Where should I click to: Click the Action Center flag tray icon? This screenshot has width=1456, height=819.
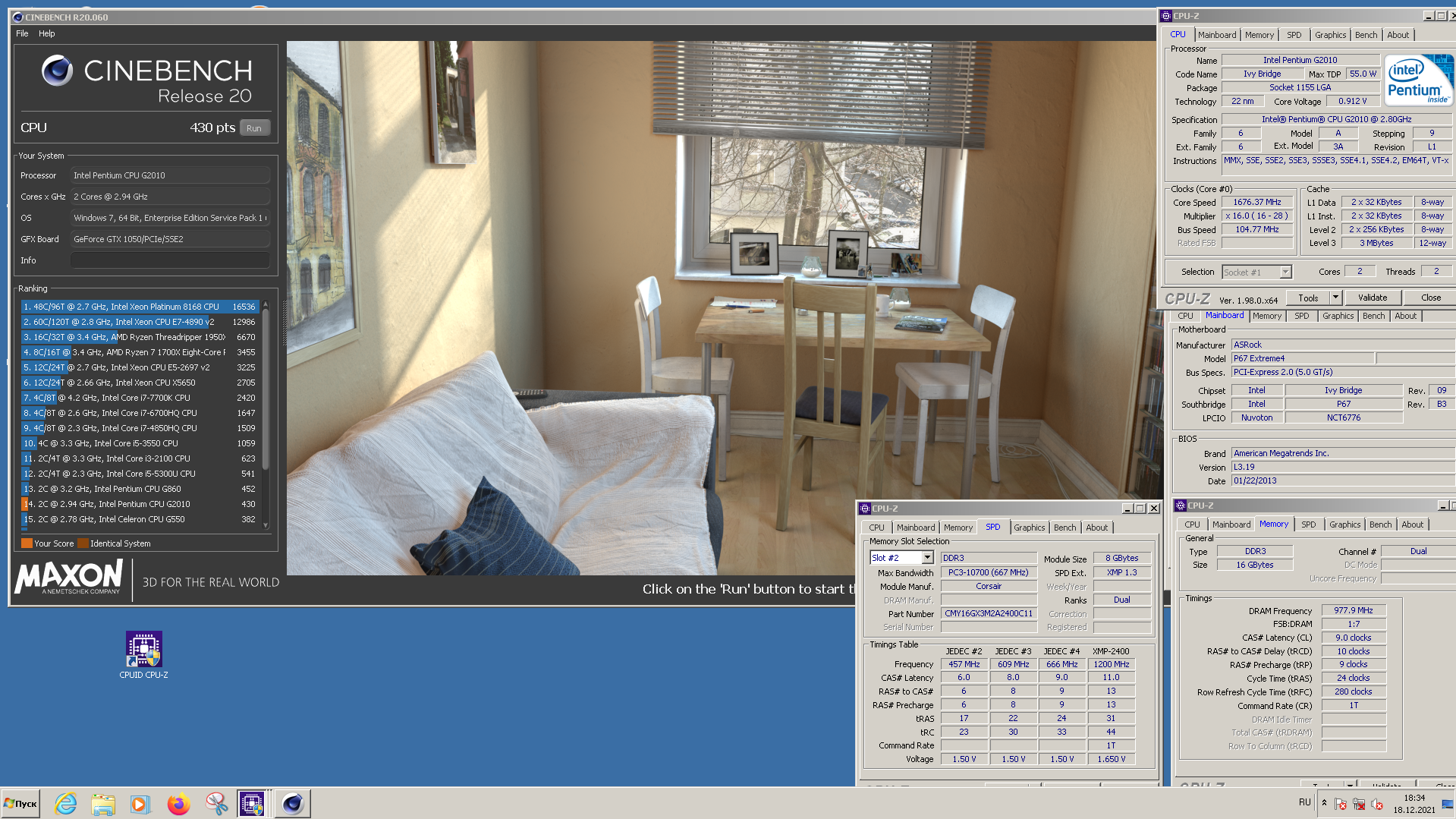(x=1341, y=804)
